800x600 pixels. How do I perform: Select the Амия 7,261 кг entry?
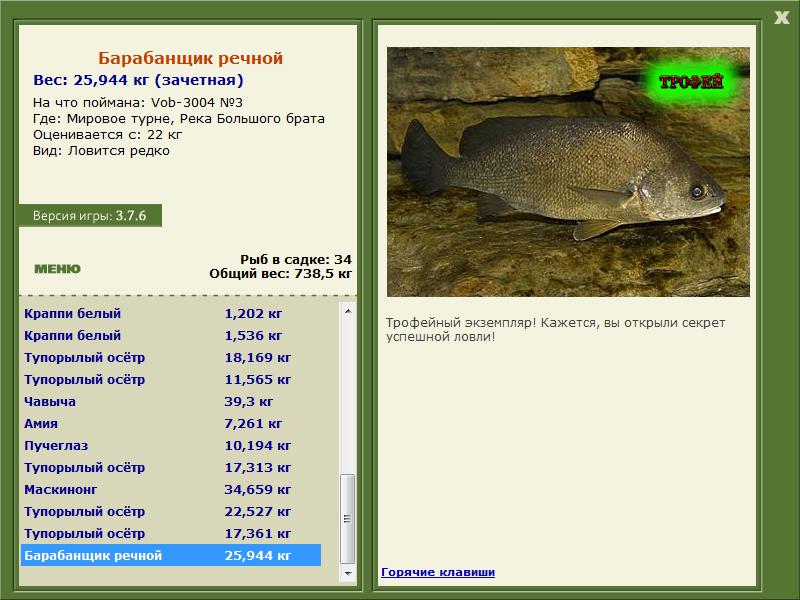[171, 423]
